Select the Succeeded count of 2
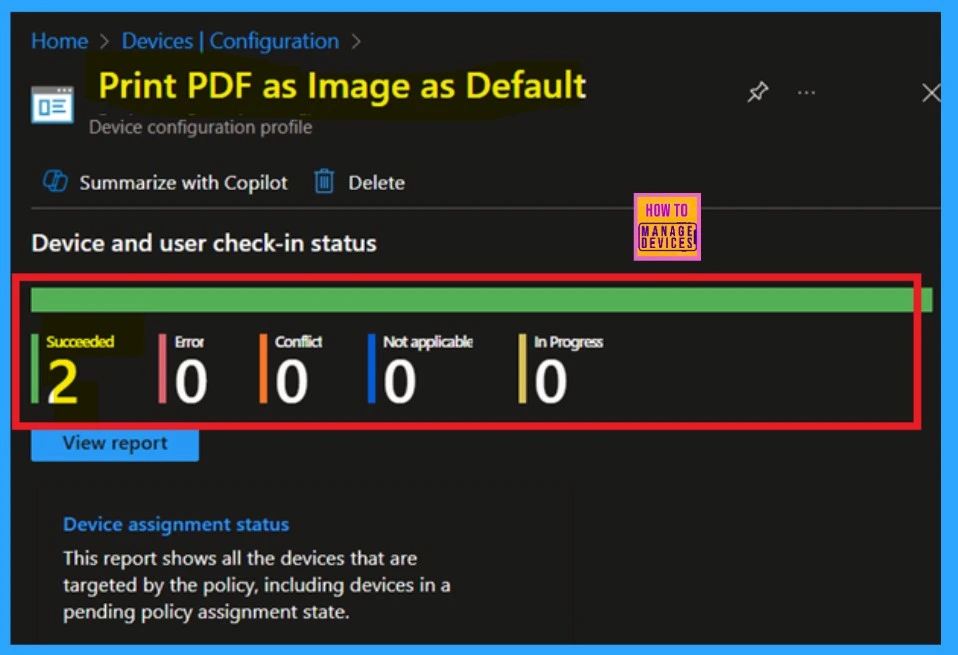The width and height of the screenshot is (958, 655). point(63,381)
